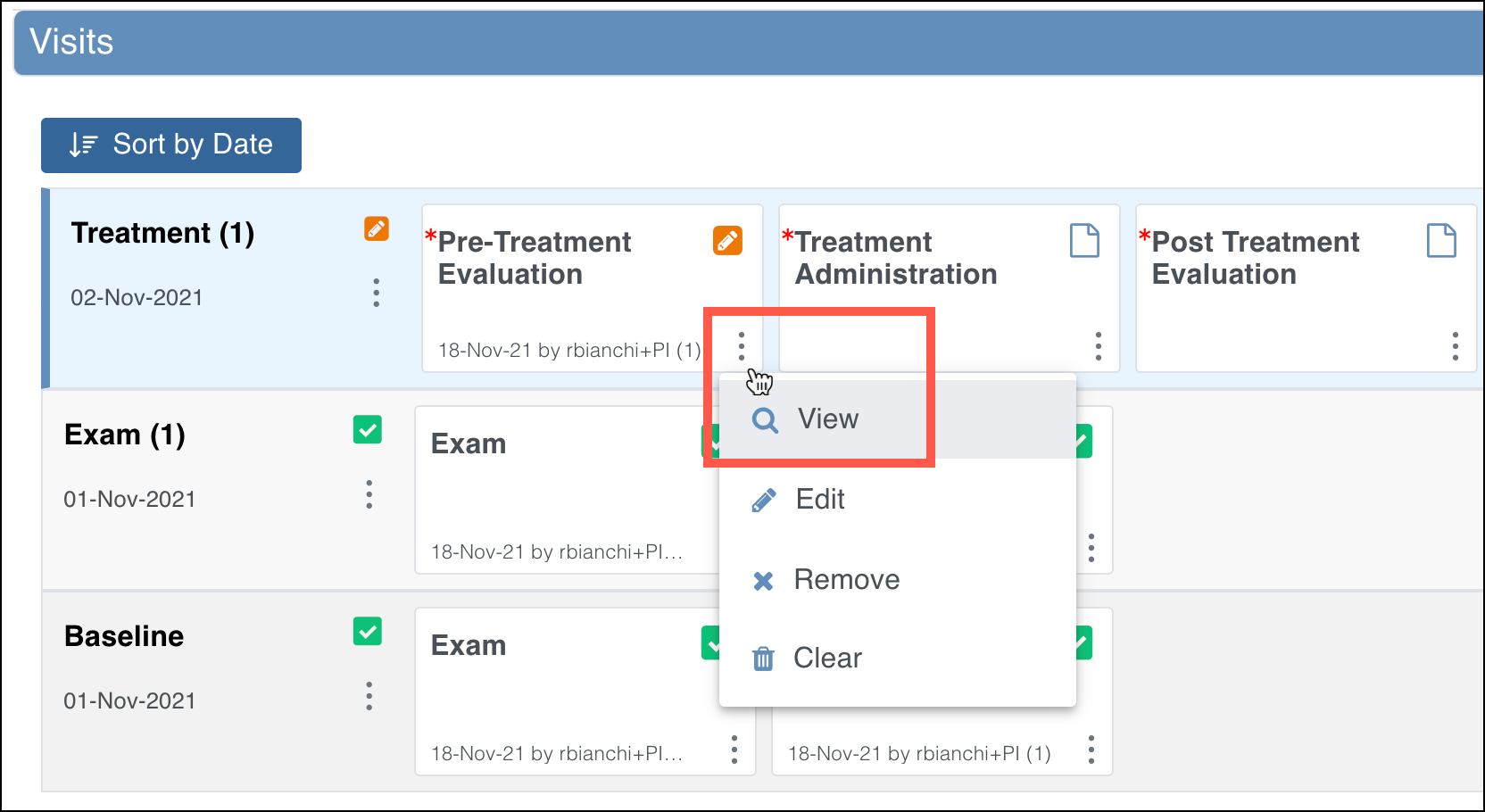Viewport: 1485px width, 812px height.
Task: Click the green checkmark on the Baseline visit
Action: [x=368, y=632]
